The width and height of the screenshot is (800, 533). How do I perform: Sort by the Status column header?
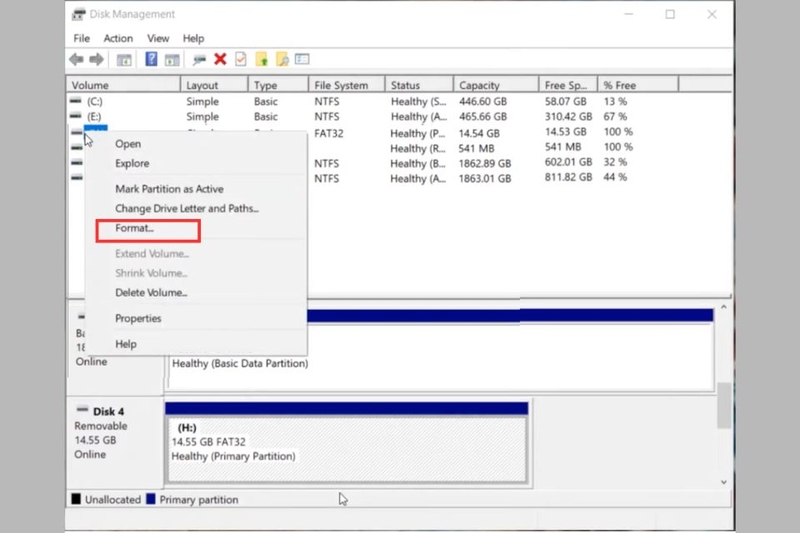click(x=419, y=85)
